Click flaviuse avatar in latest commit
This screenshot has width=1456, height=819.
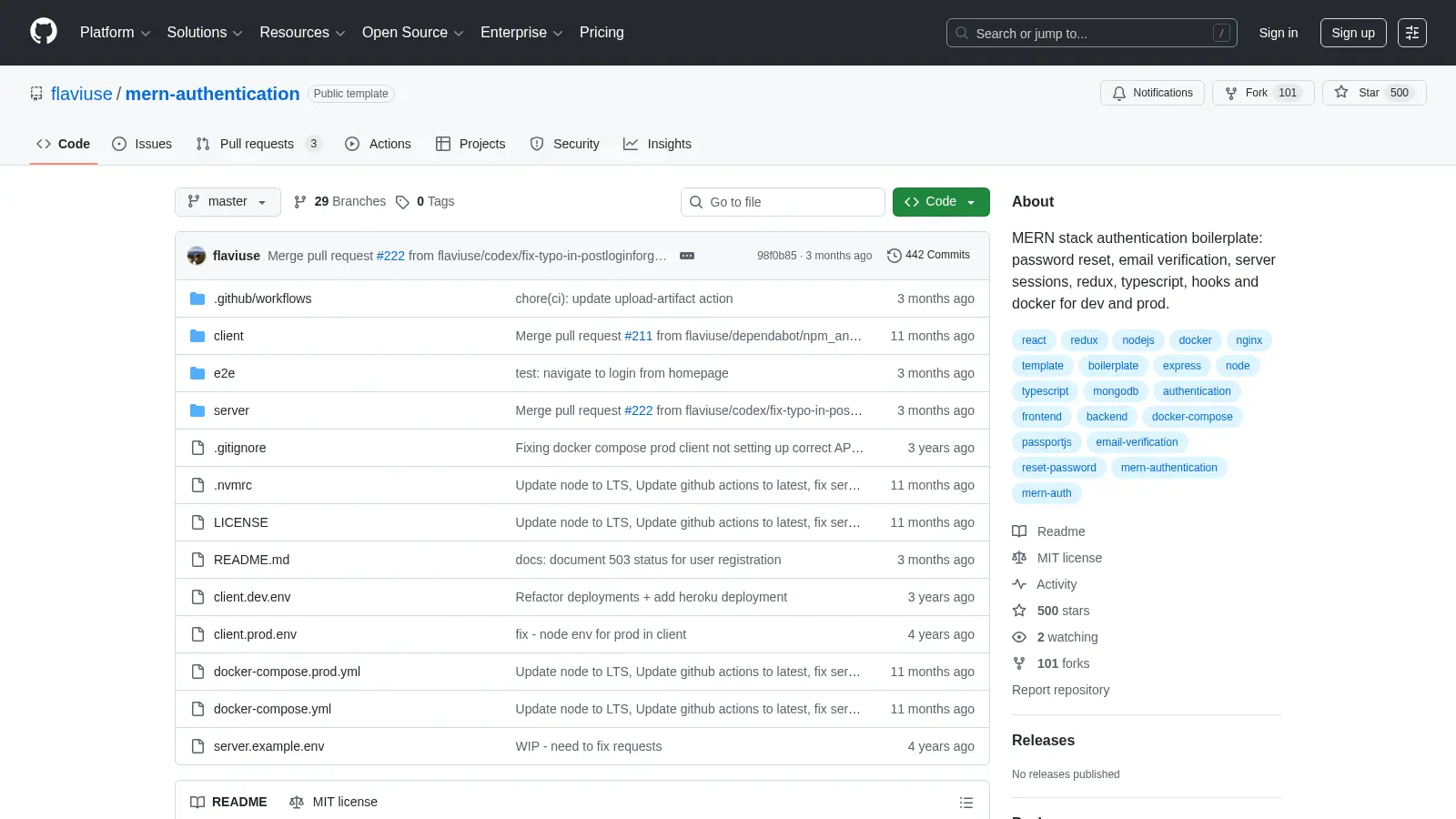point(197,256)
